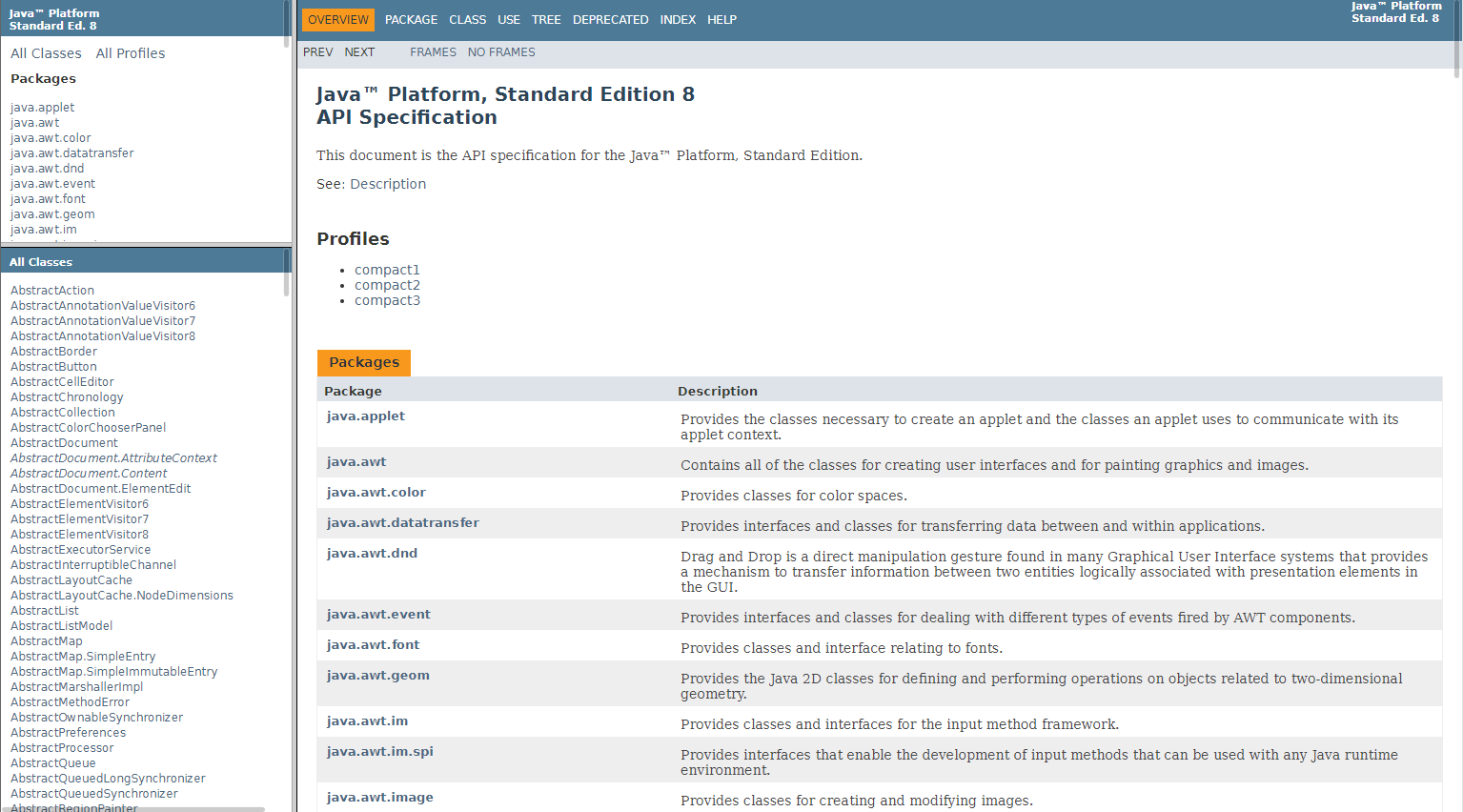
Task: Click the NO FRAMES link
Action: point(501,52)
